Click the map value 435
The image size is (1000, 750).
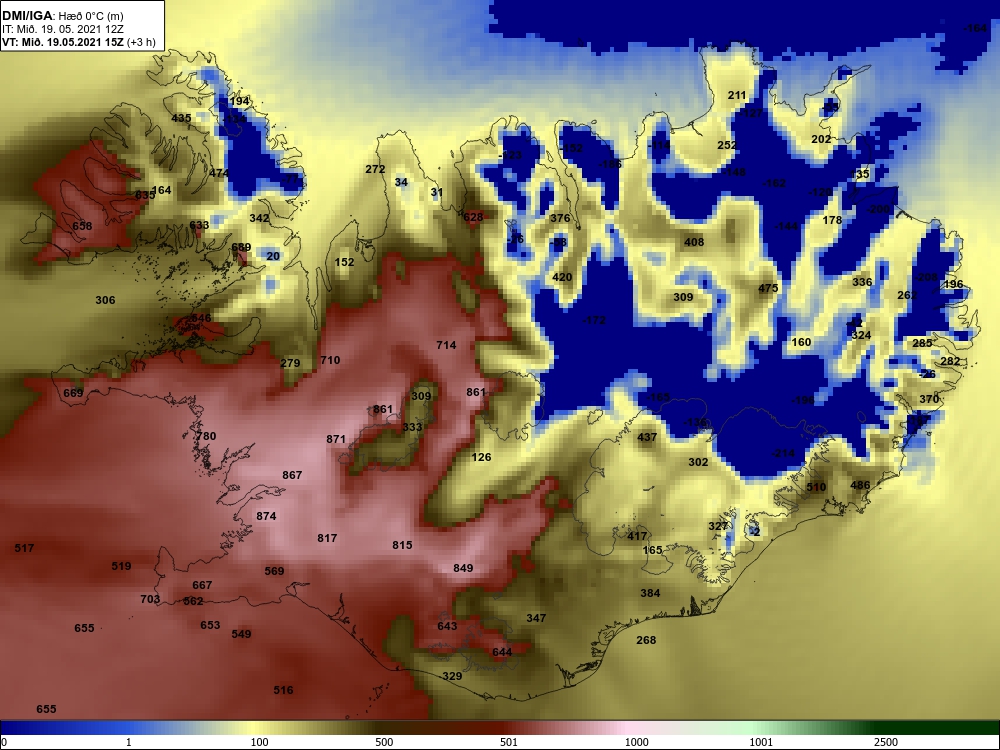pos(181,118)
